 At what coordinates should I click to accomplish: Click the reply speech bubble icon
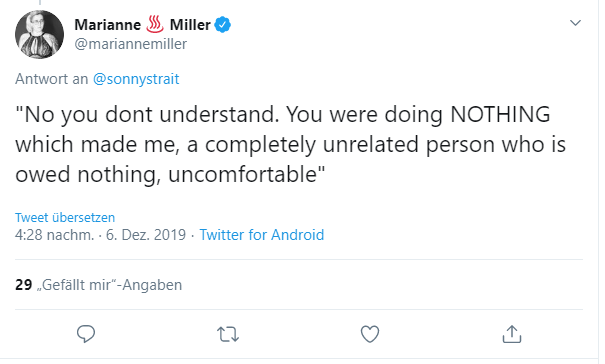coord(86,334)
